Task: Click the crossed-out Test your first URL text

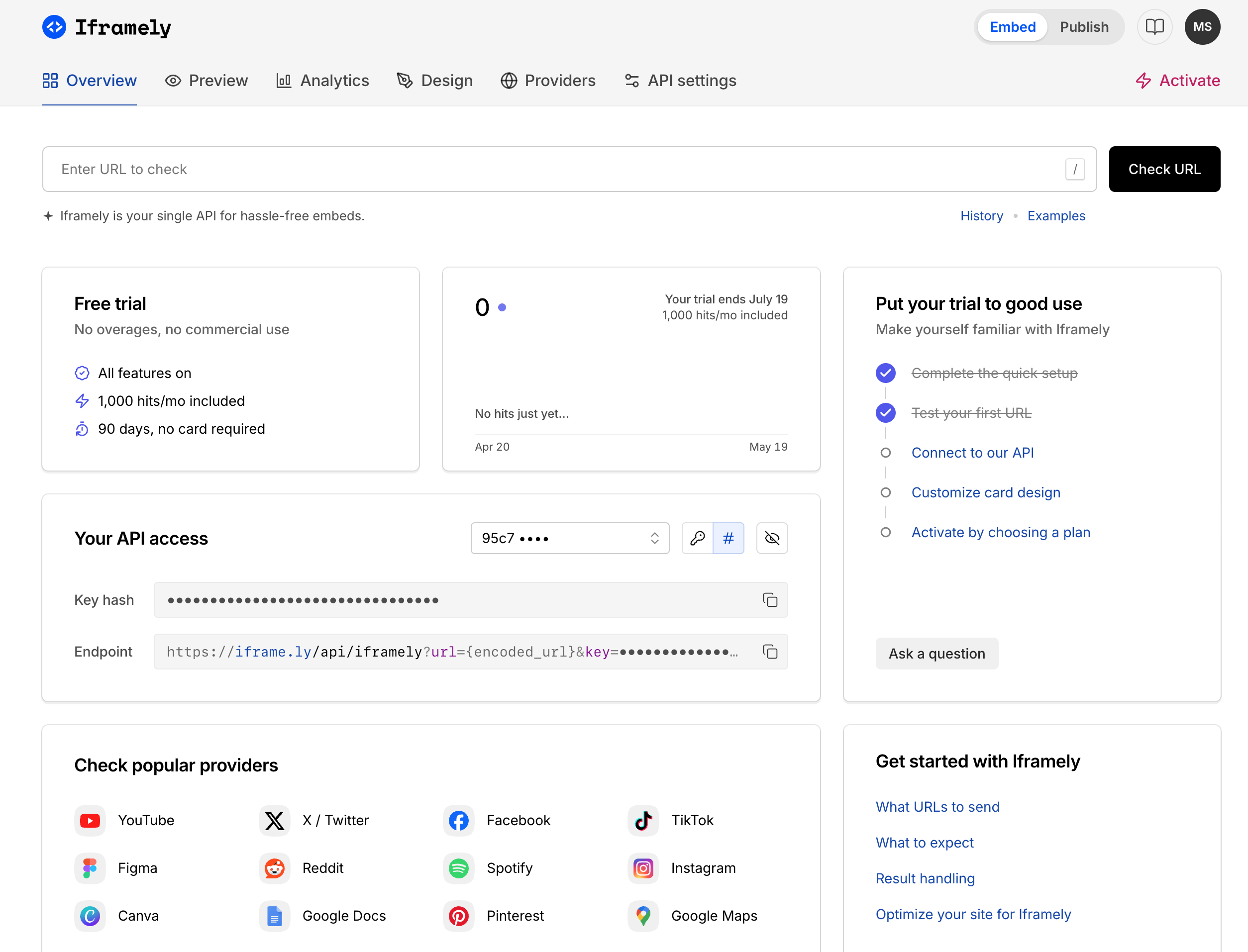Action: pyautogui.click(x=971, y=412)
